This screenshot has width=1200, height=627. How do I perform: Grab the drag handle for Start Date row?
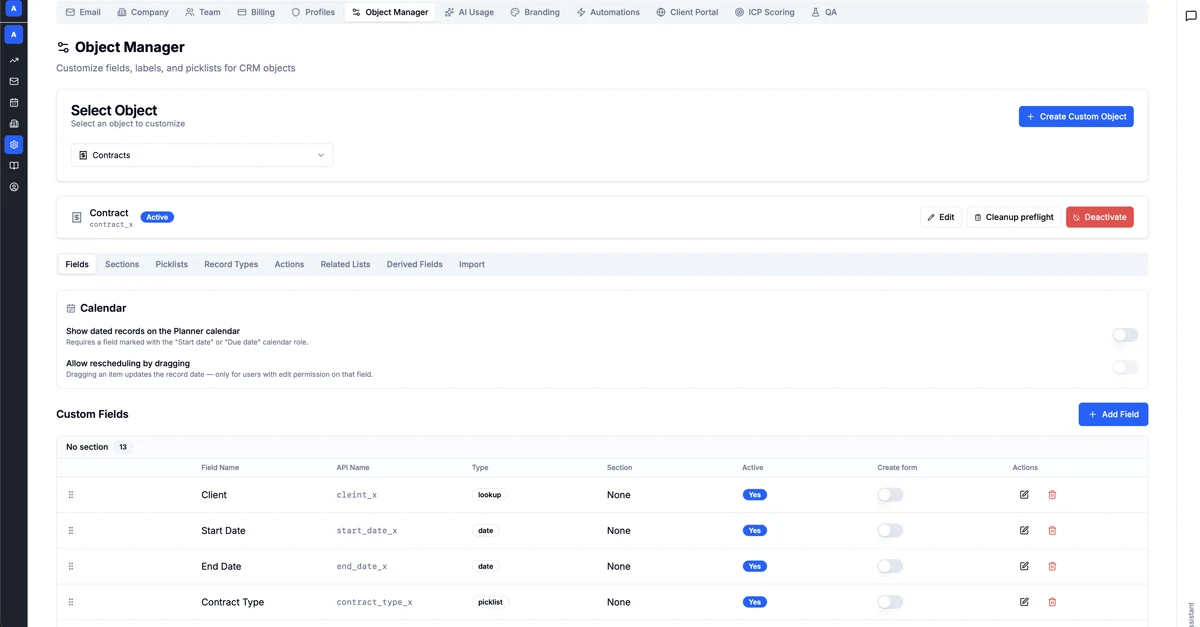point(71,531)
